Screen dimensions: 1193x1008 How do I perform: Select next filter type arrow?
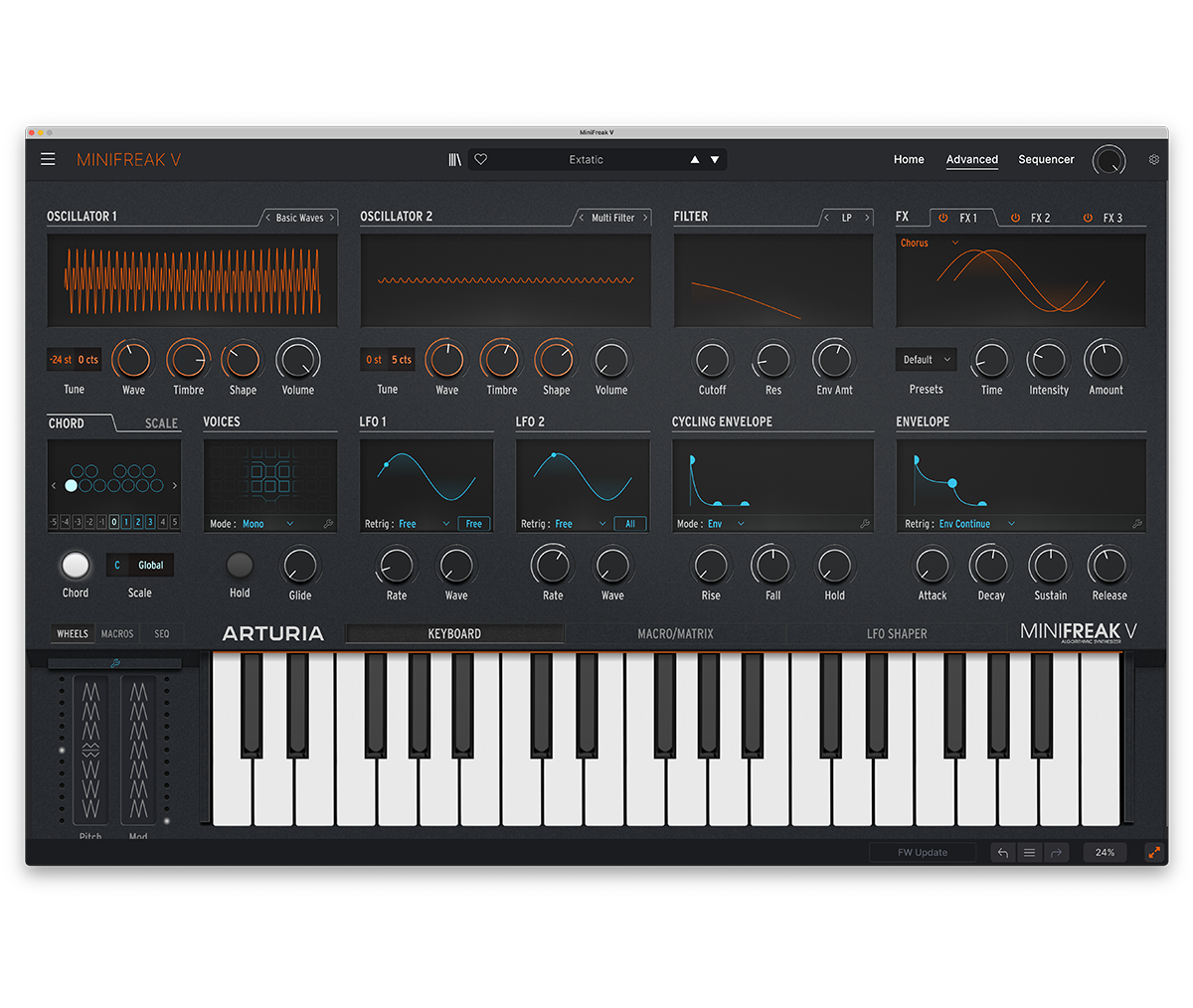pos(867,218)
